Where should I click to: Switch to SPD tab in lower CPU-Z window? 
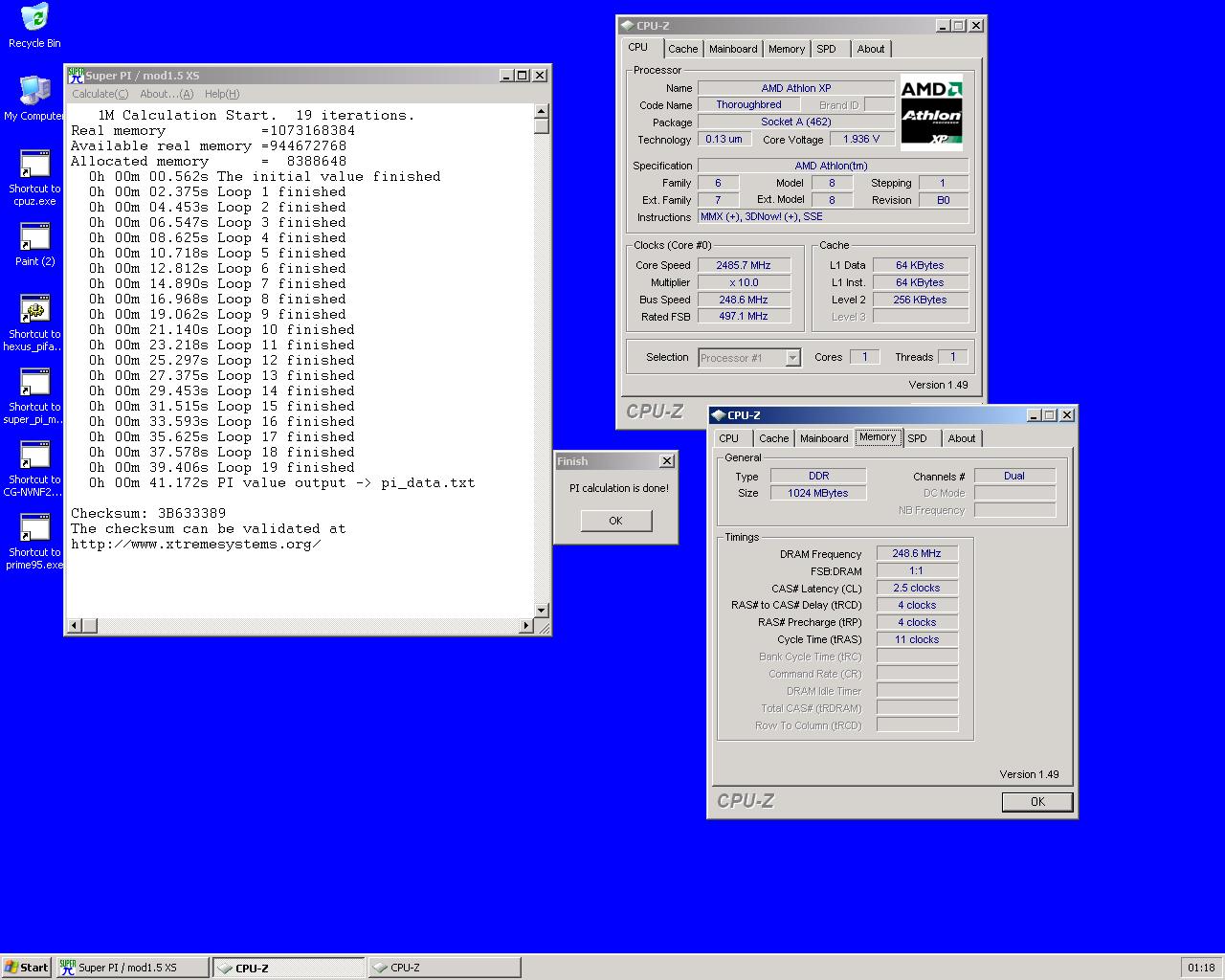click(x=918, y=438)
